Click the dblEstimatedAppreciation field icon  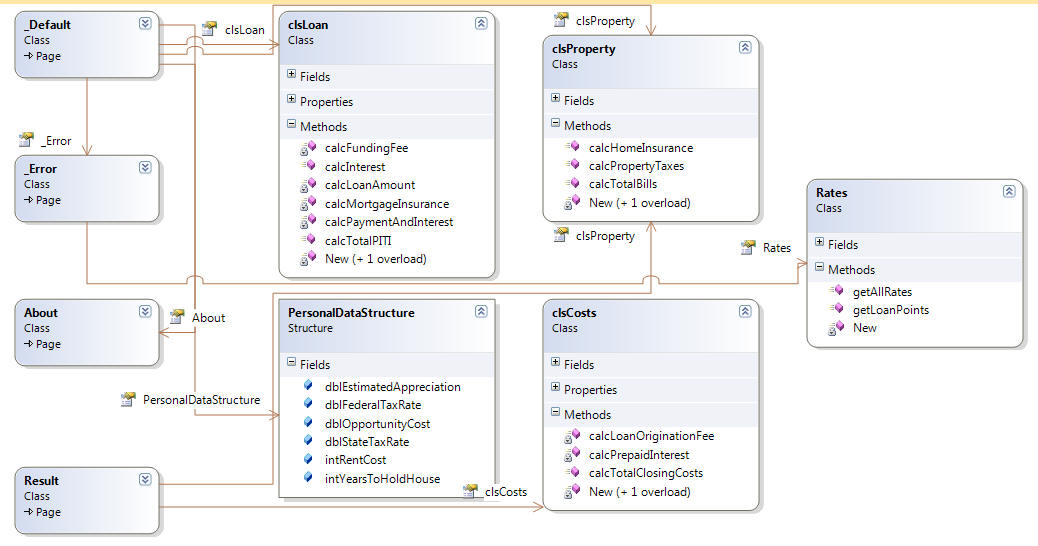(x=308, y=385)
